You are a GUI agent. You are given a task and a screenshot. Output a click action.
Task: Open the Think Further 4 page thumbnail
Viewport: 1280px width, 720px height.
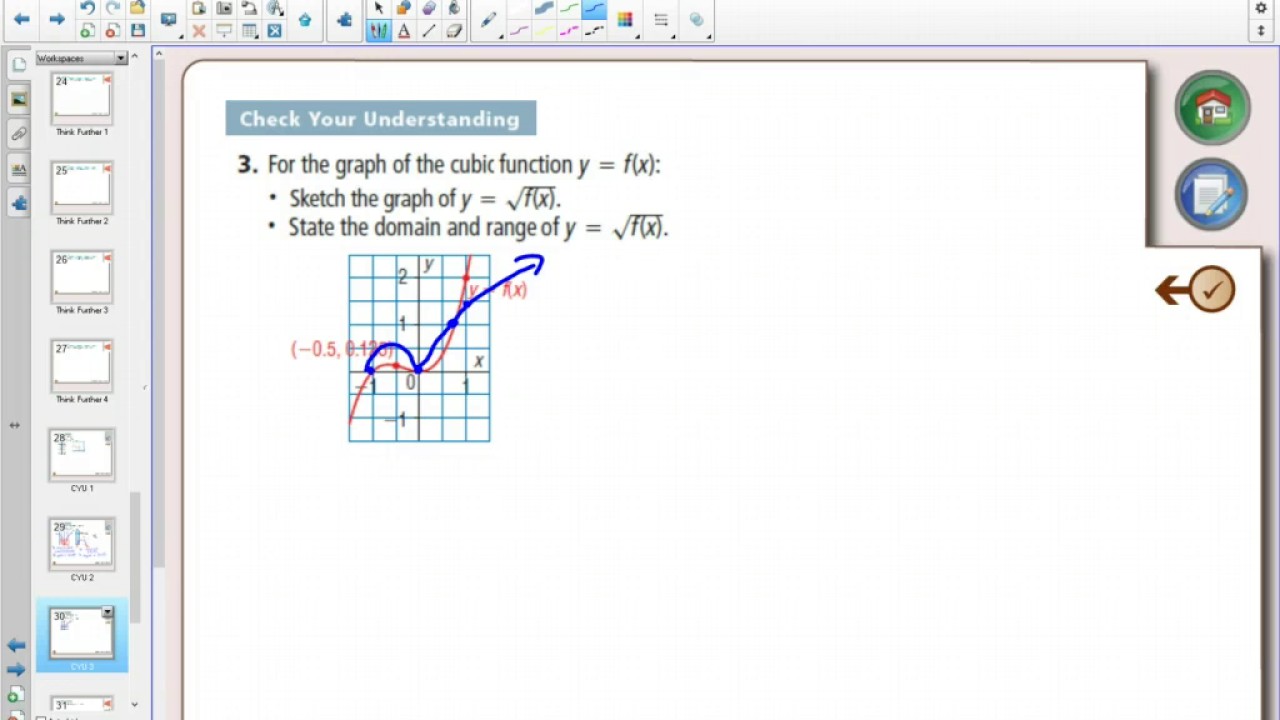(x=82, y=367)
